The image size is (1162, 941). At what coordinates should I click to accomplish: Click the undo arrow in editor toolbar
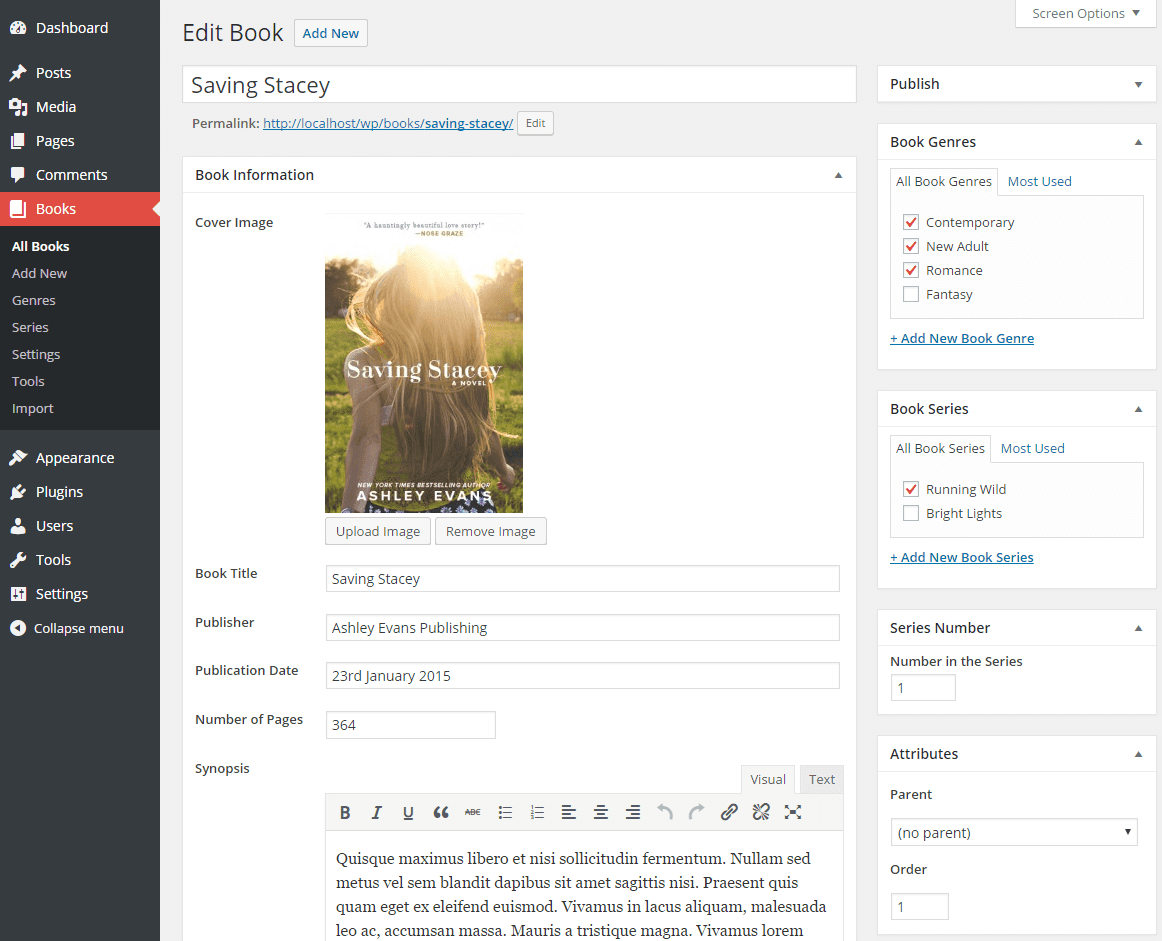click(665, 812)
